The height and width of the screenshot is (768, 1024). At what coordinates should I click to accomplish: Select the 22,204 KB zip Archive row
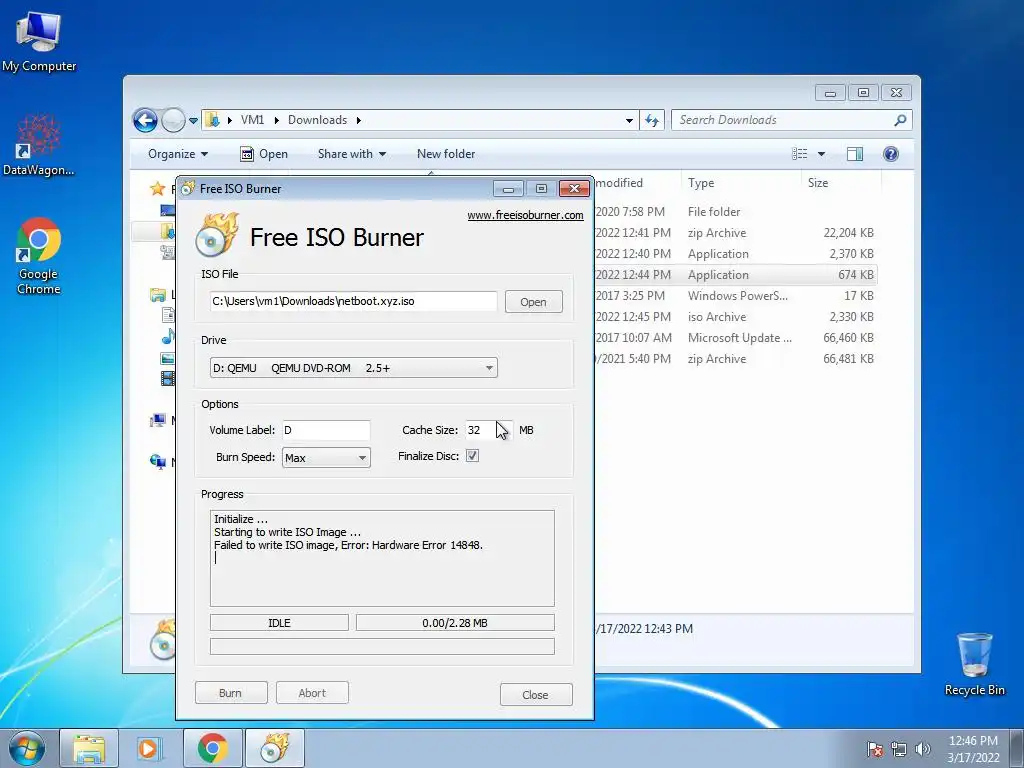[735, 232]
